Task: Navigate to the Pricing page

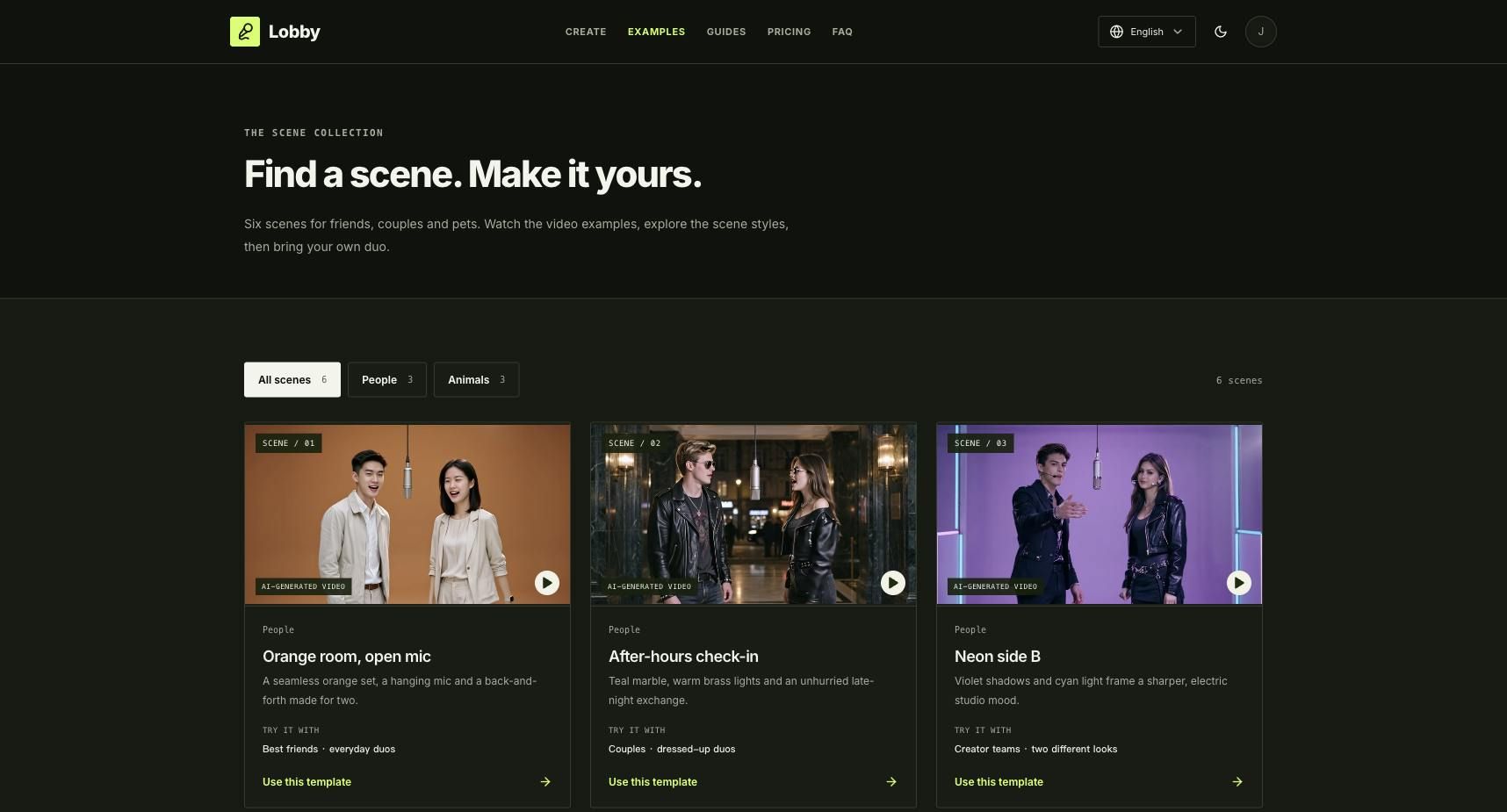Action: [x=789, y=32]
